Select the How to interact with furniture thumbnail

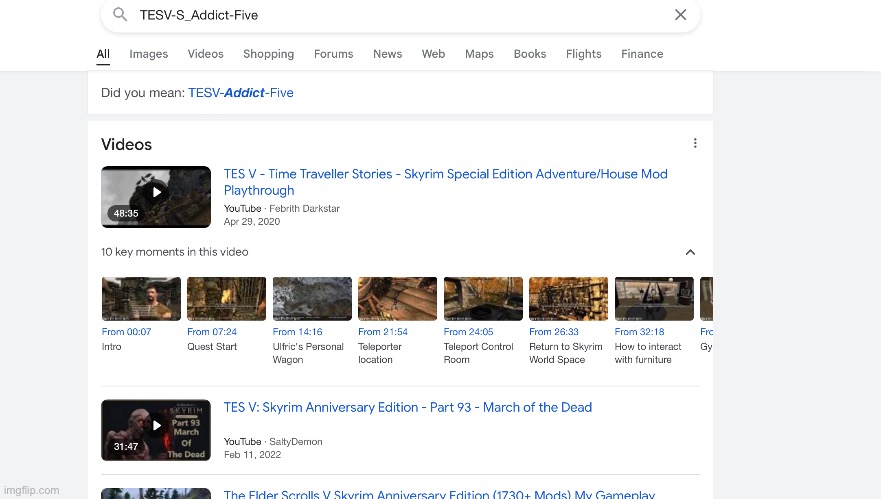[654, 299]
